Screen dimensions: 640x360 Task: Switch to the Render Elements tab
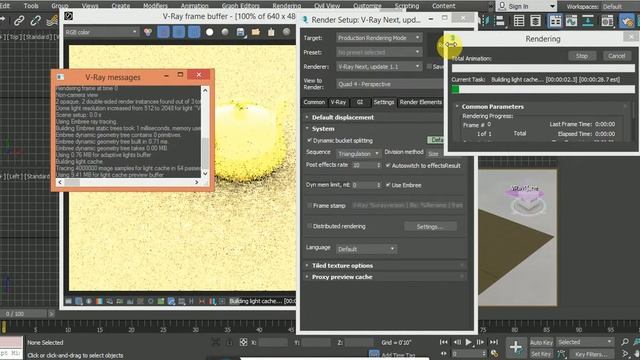[420, 102]
